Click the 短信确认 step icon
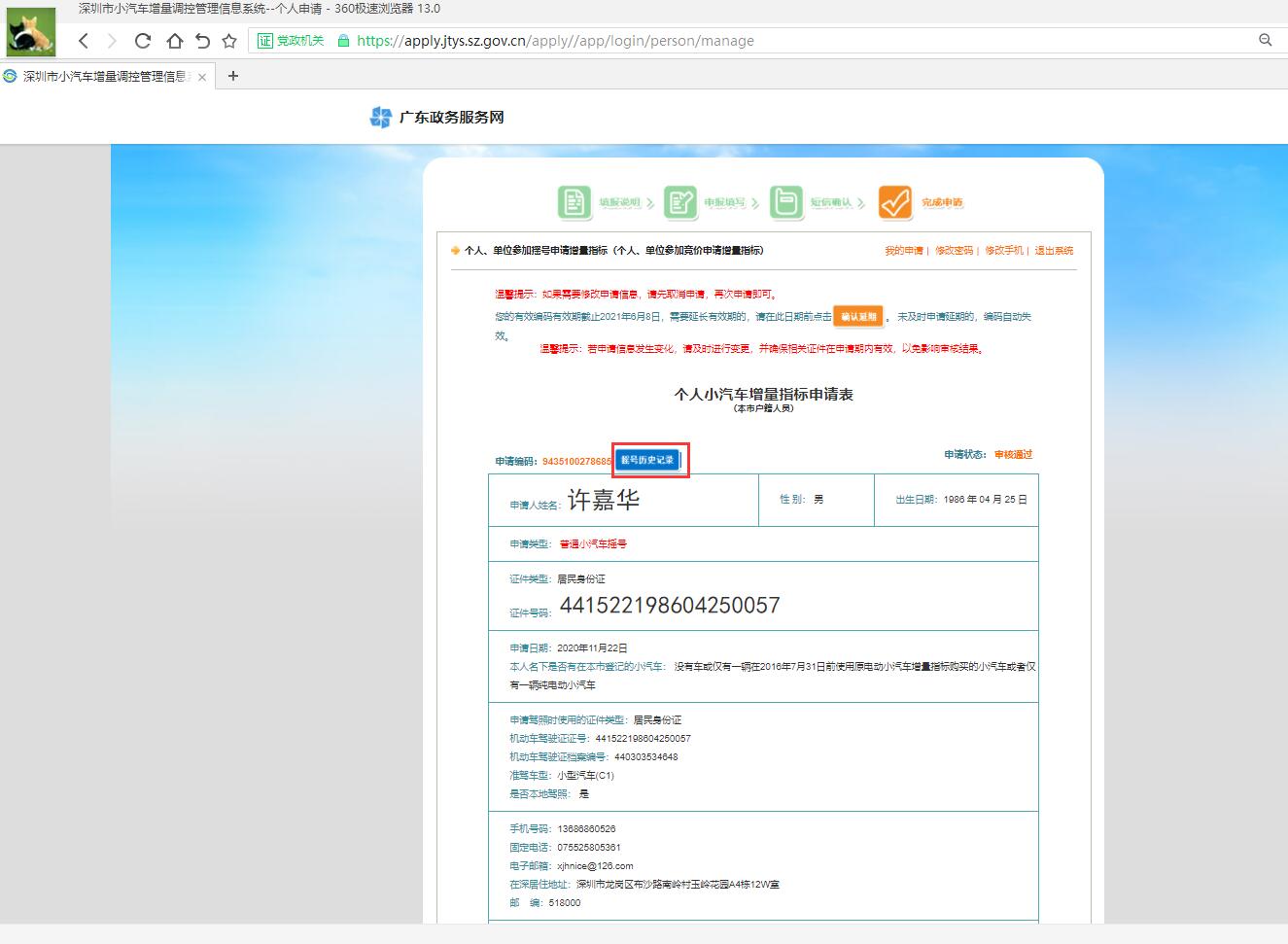Image resolution: width=1288 pixels, height=944 pixels. [786, 202]
